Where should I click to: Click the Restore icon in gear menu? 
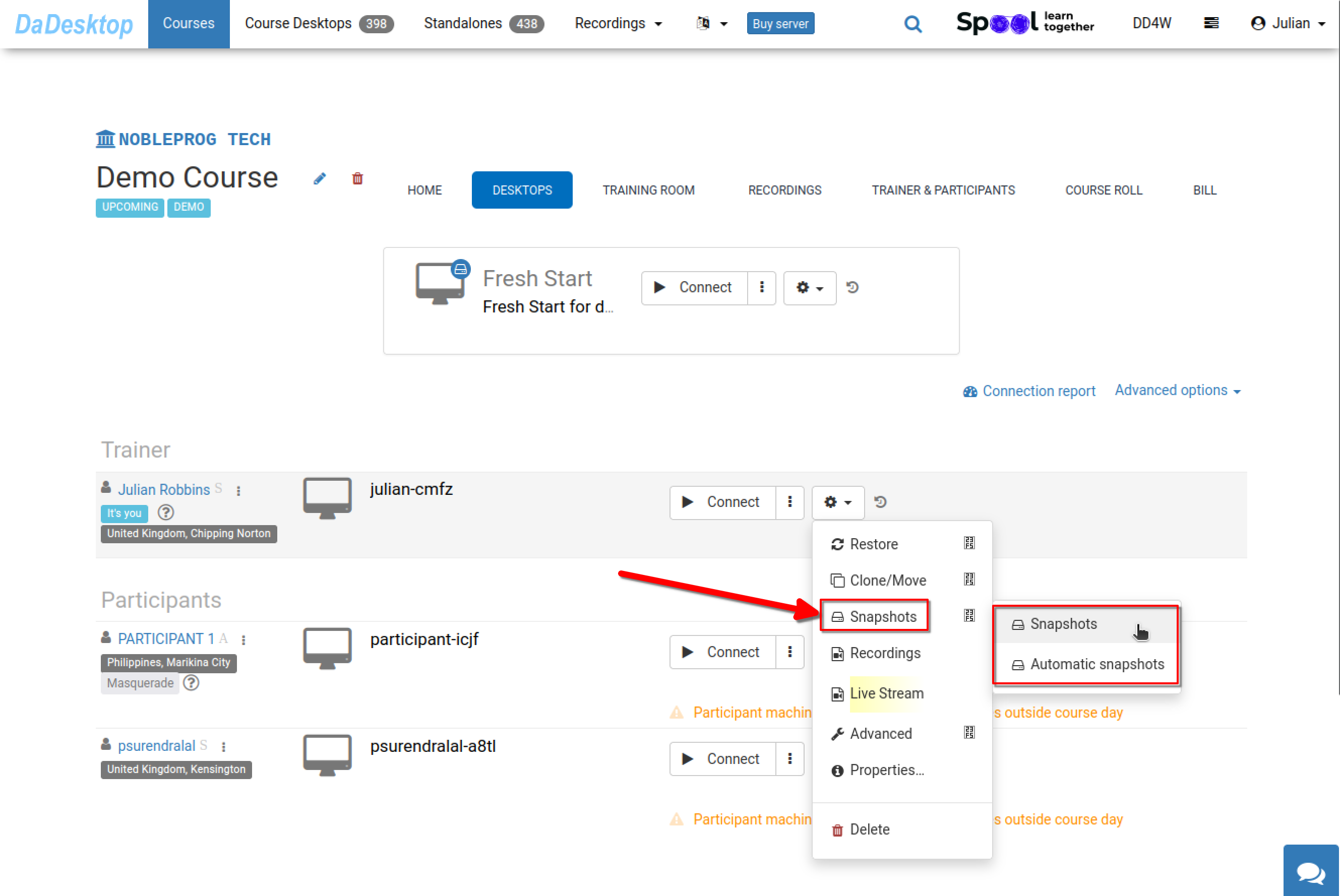(x=837, y=544)
